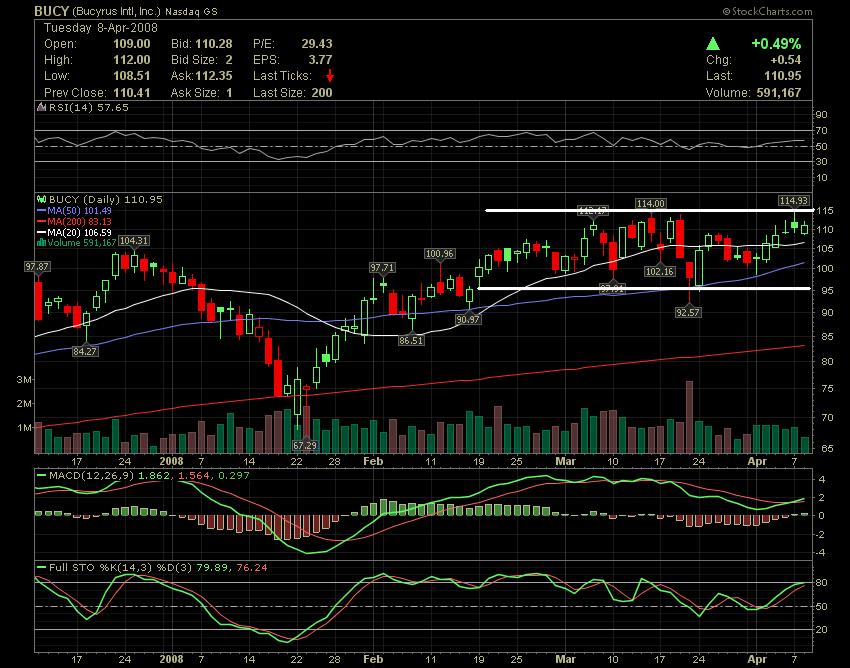Click the 90 RSI axis label
The width and height of the screenshot is (850, 668).
coord(822,114)
